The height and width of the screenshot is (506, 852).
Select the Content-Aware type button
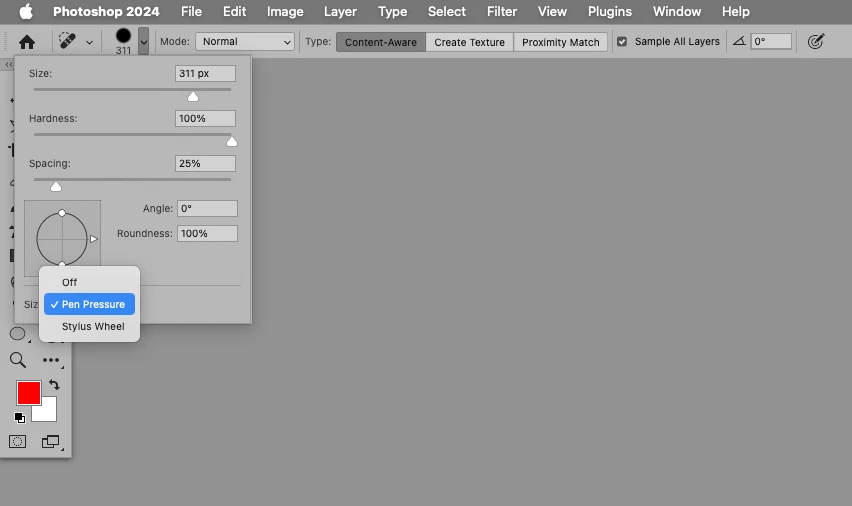click(x=380, y=42)
